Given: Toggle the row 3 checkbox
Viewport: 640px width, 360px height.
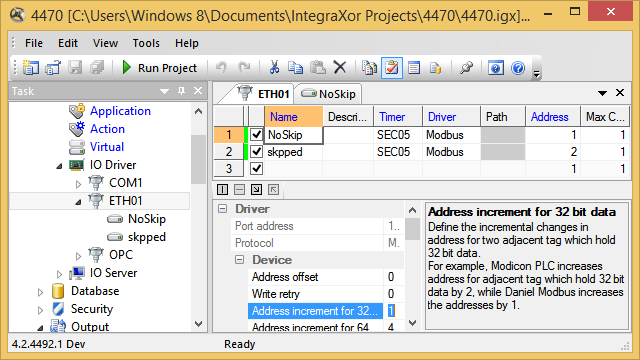Looking at the screenshot, I should pyautogui.click(x=256, y=168).
